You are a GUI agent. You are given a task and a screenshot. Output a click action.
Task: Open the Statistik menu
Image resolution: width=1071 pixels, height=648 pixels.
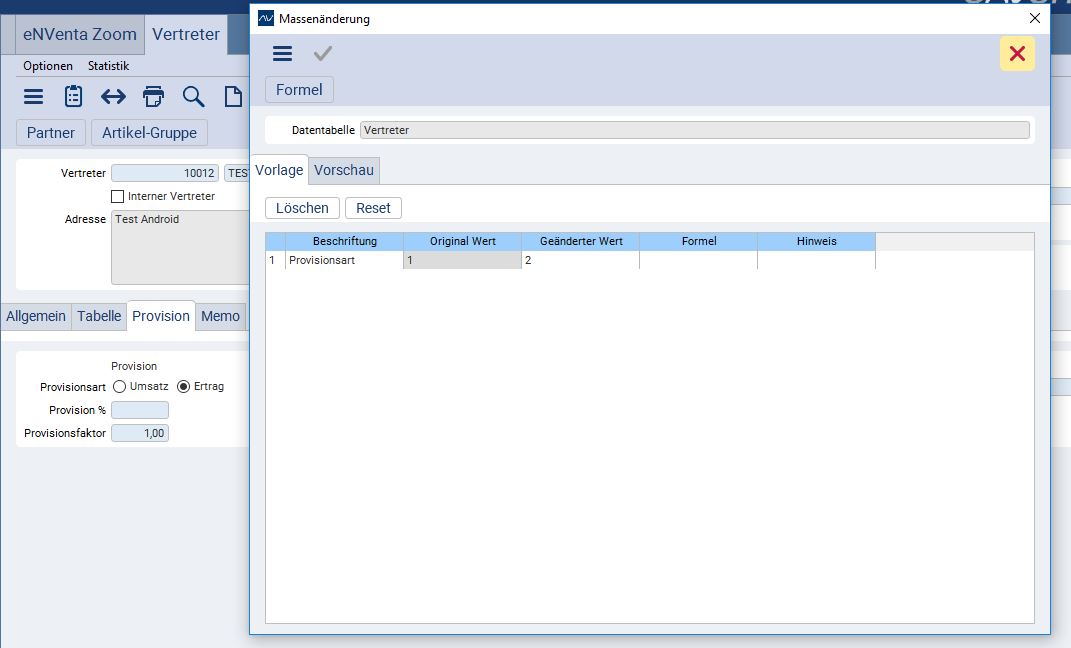108,66
